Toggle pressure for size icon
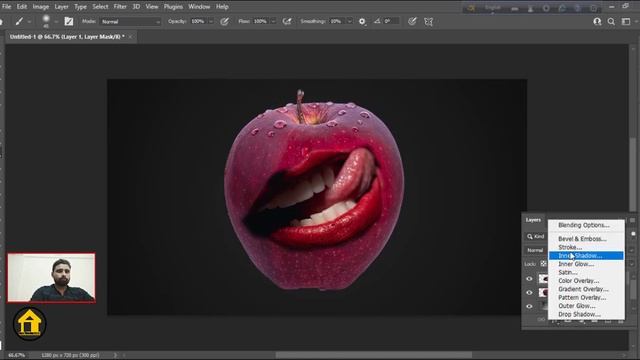The image size is (640, 360). pyautogui.click(x=412, y=21)
